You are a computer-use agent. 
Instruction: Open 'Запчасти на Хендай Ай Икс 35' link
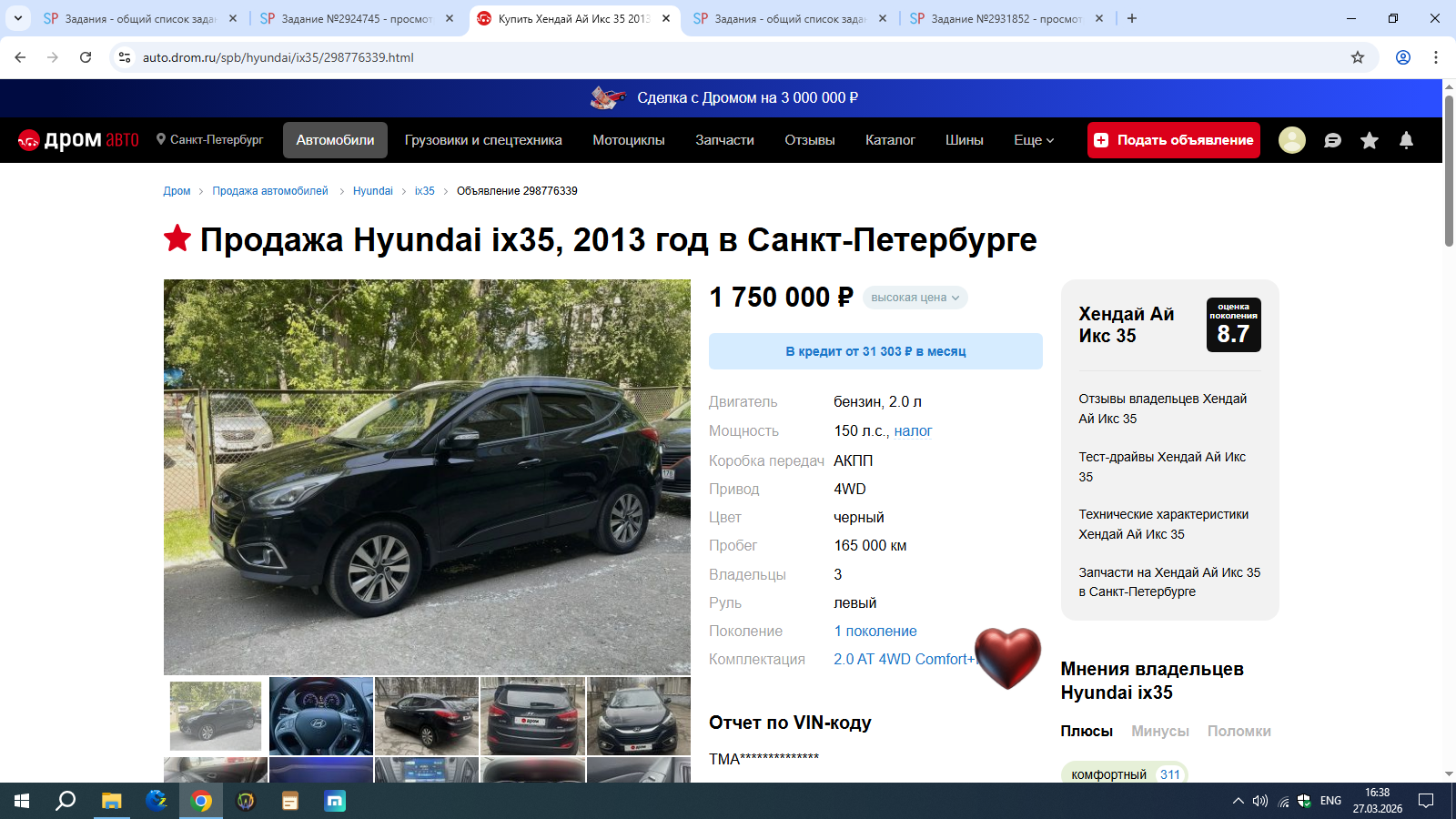pos(1169,581)
